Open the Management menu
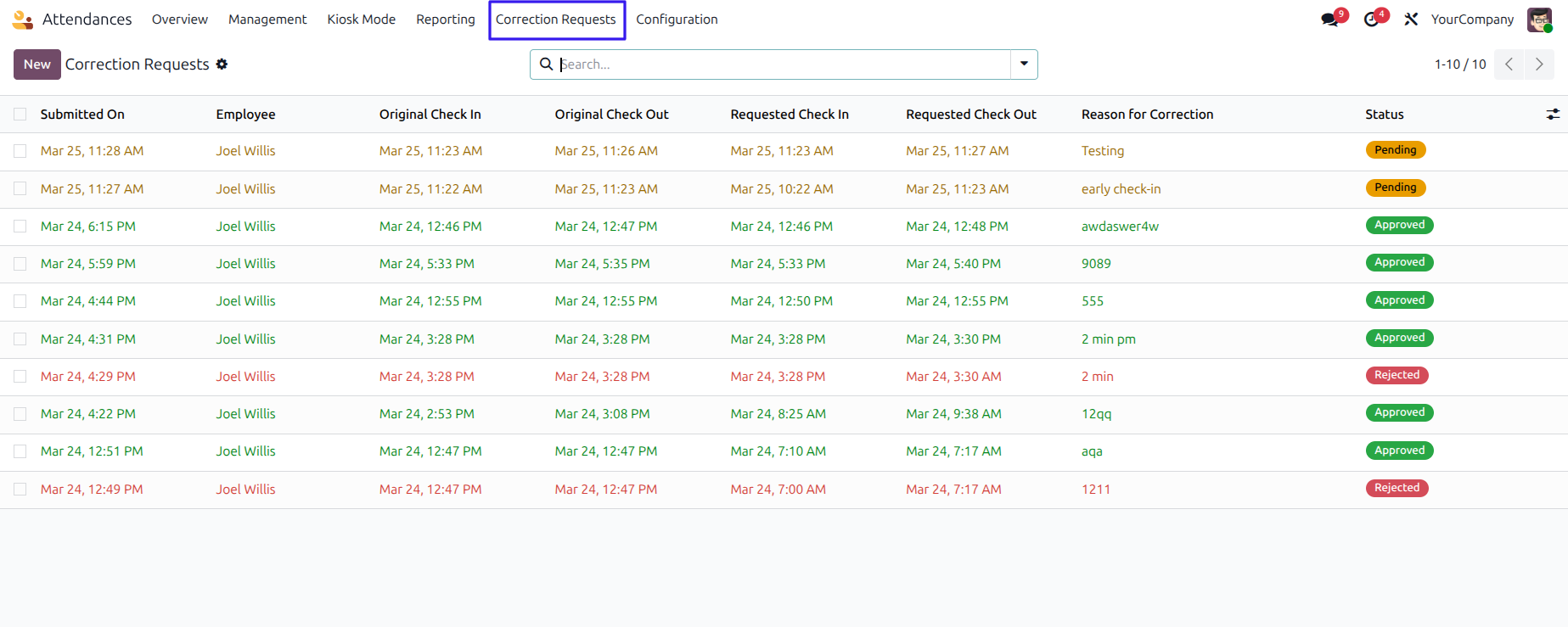Image resolution: width=1568 pixels, height=627 pixels. pyautogui.click(x=267, y=20)
